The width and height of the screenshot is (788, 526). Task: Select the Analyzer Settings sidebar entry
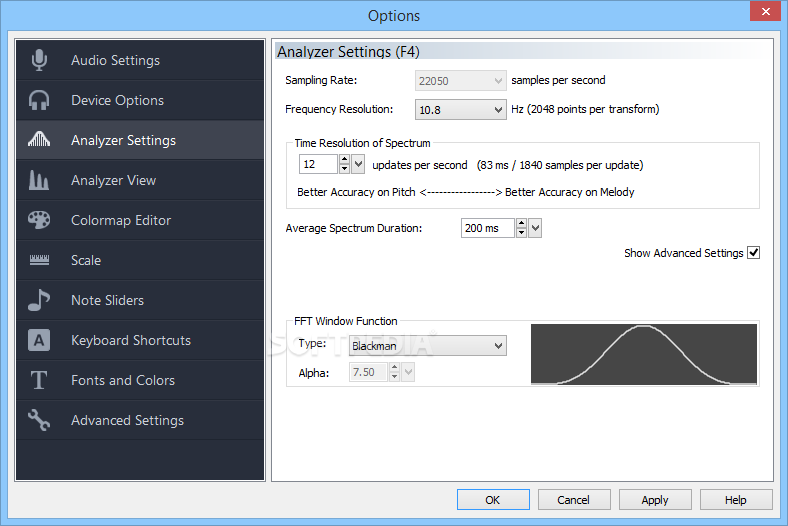click(140, 140)
